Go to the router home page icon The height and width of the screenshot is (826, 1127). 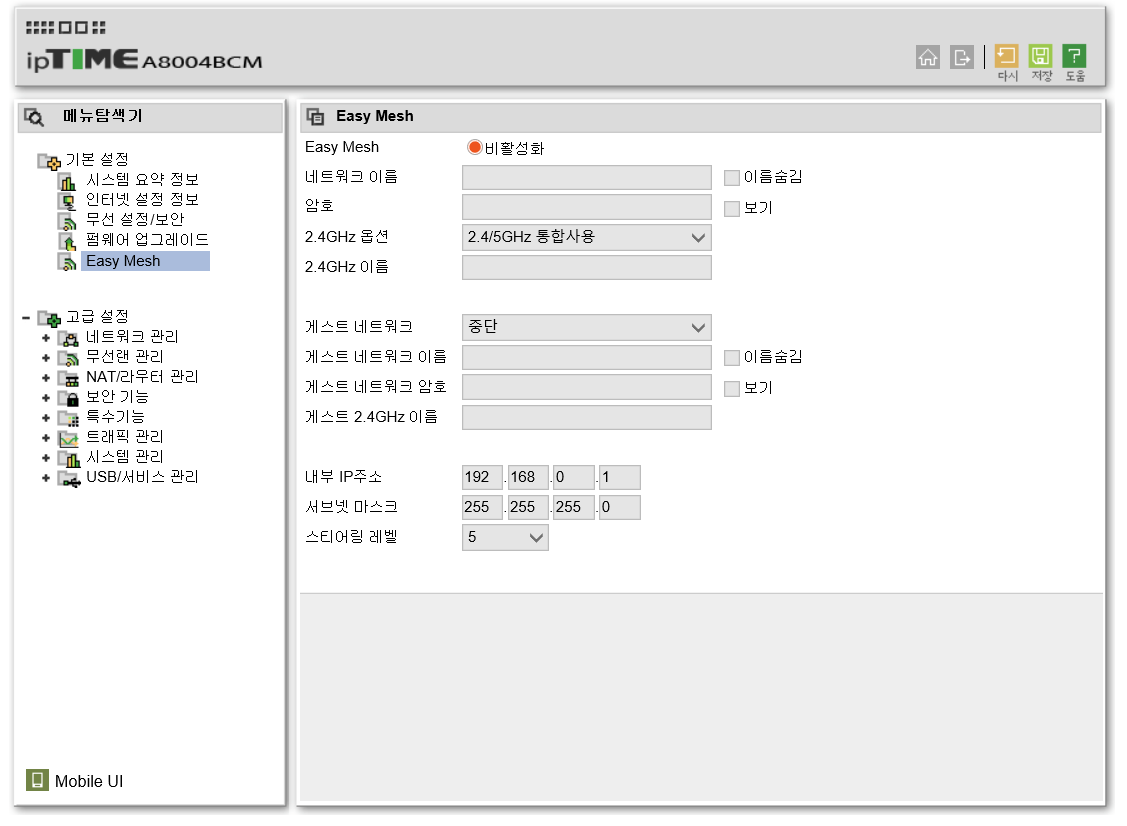click(927, 57)
